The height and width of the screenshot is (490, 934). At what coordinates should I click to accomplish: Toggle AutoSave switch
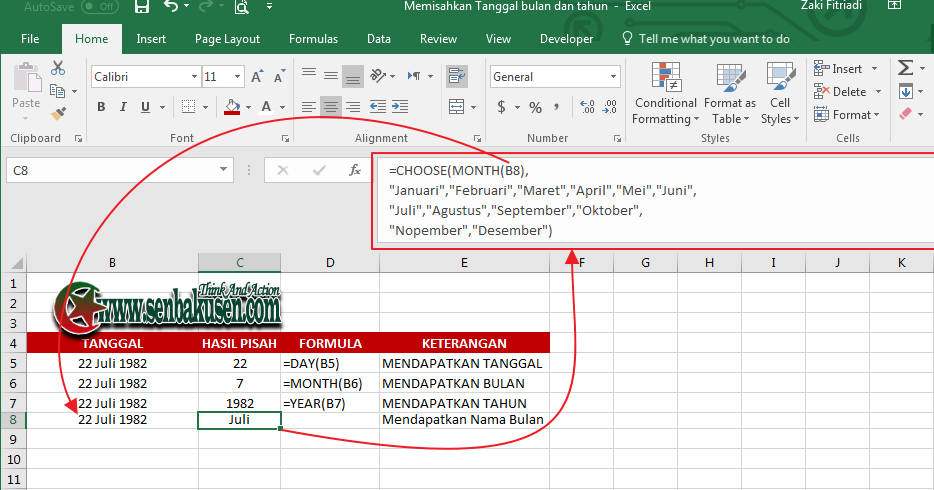[99, 7]
